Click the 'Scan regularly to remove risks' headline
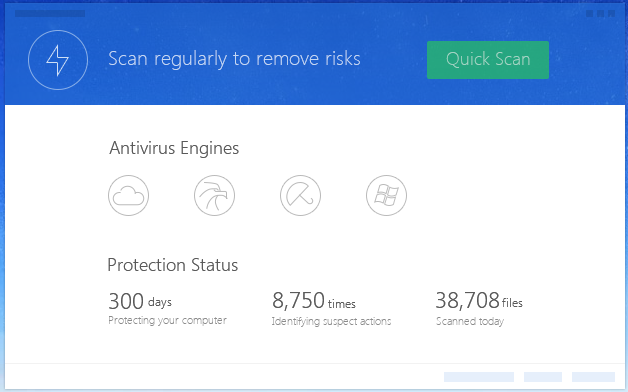The height and width of the screenshot is (392, 628). [x=234, y=59]
